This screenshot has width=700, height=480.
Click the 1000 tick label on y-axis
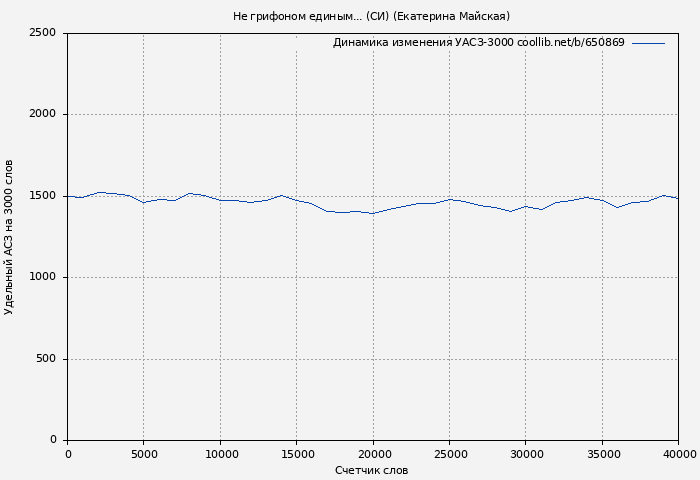(42, 277)
